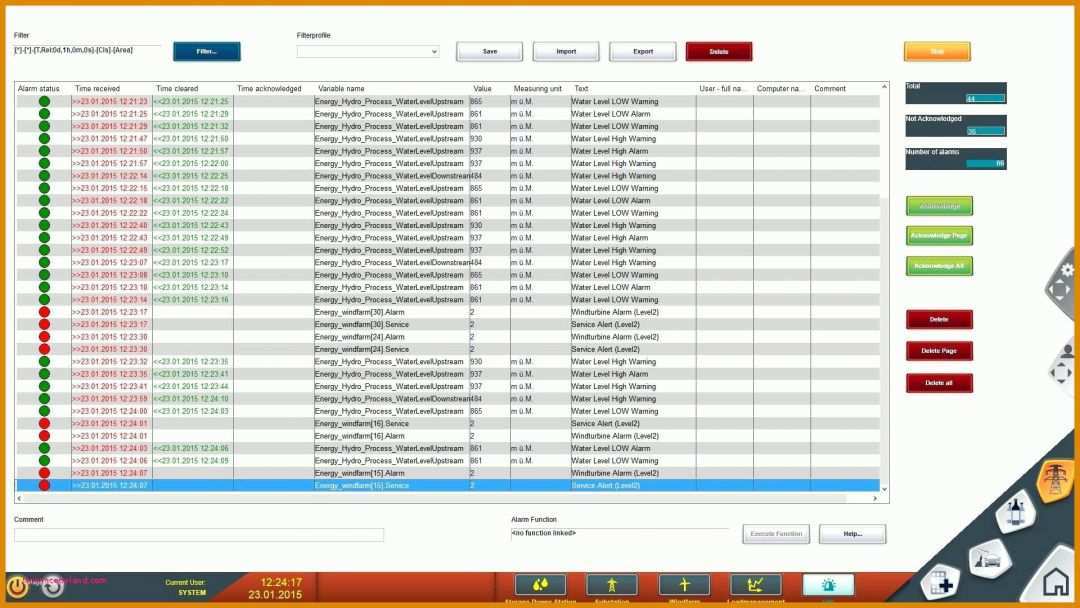Open the Storage Pump Station water drops icon

(541, 585)
